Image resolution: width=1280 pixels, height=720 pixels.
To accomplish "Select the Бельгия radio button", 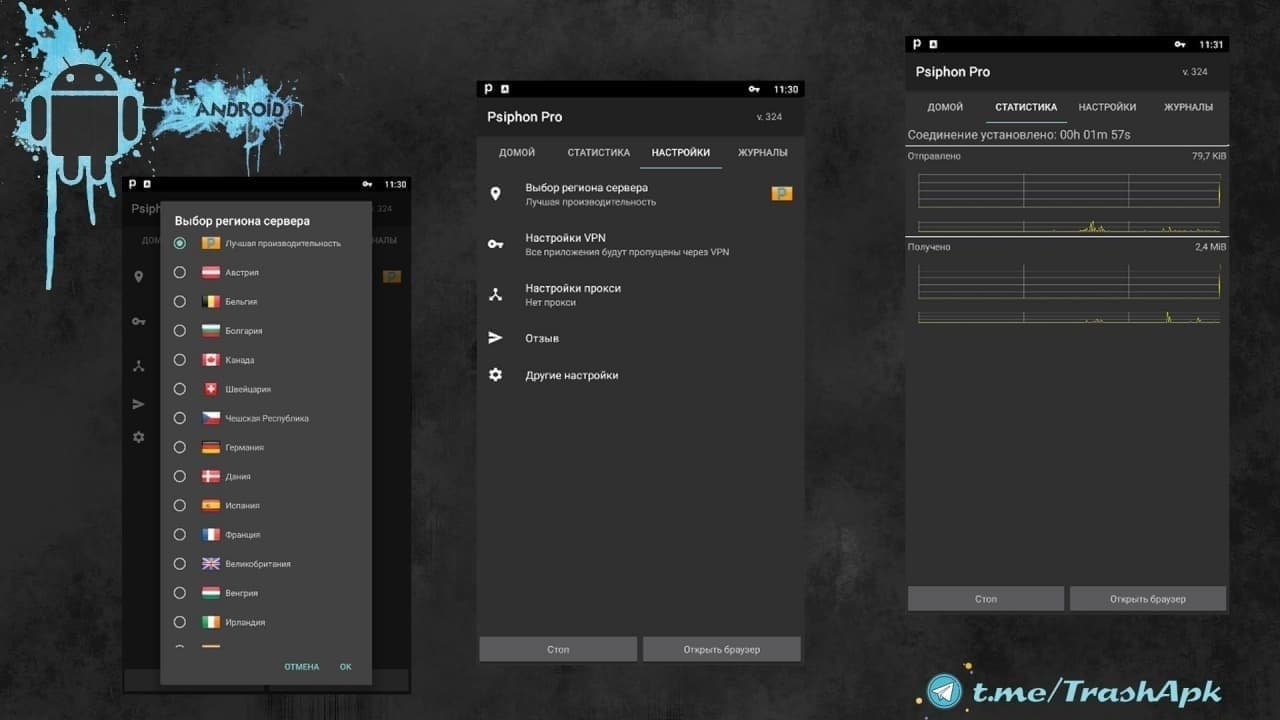I will tap(180, 301).
